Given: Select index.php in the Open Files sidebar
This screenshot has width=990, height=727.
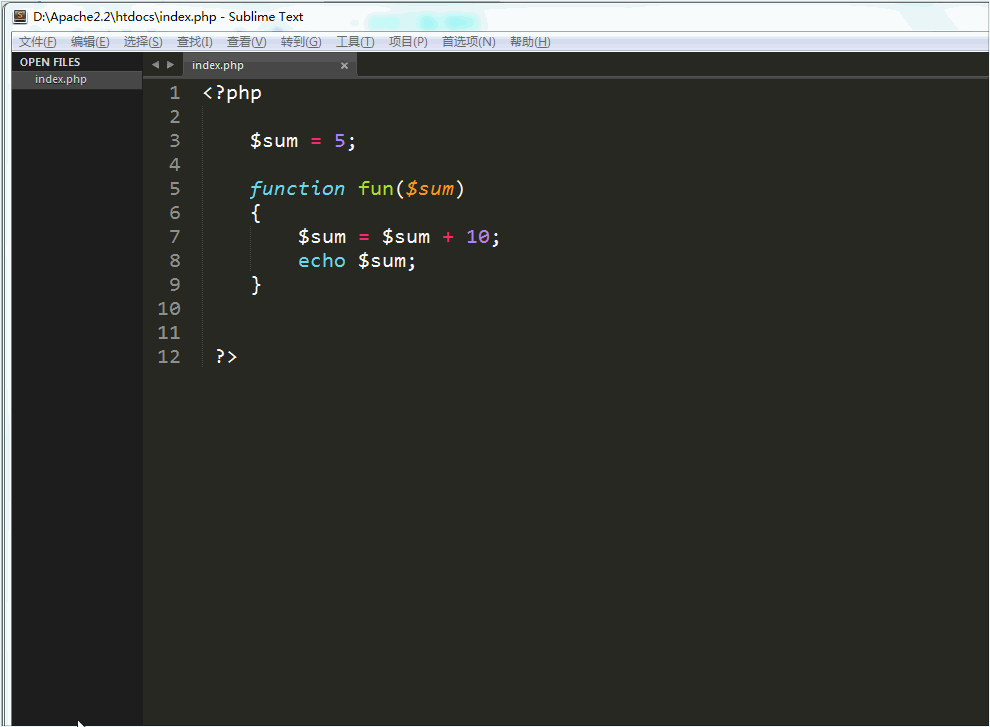Looking at the screenshot, I should pyautogui.click(x=77, y=80).
